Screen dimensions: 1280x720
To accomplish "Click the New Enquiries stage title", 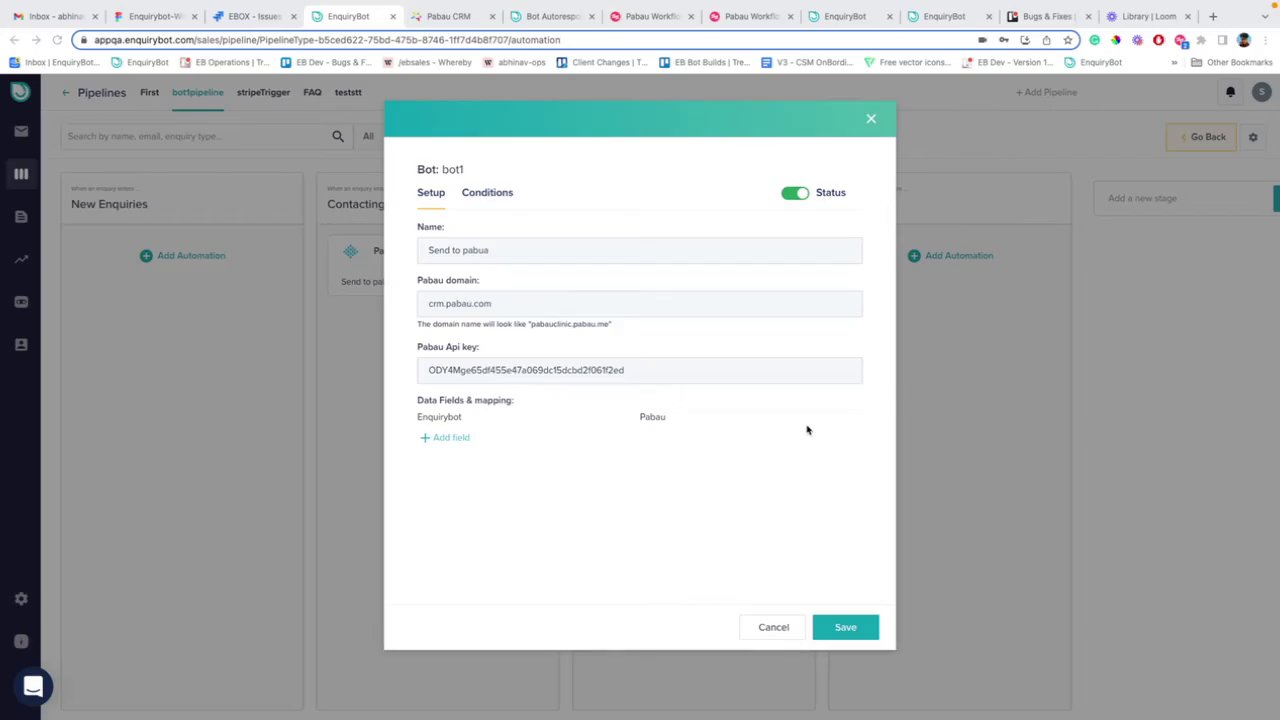I will coord(109,204).
